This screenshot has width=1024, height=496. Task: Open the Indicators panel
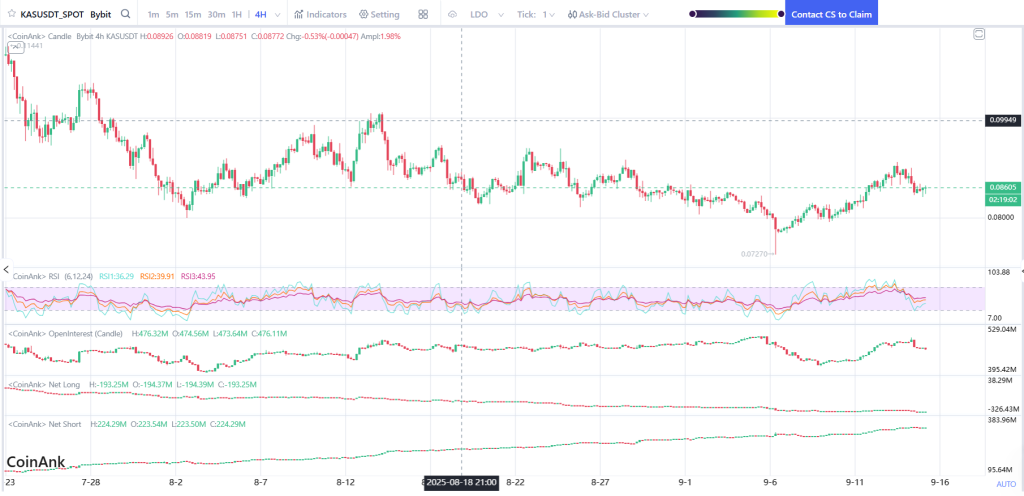coord(321,14)
